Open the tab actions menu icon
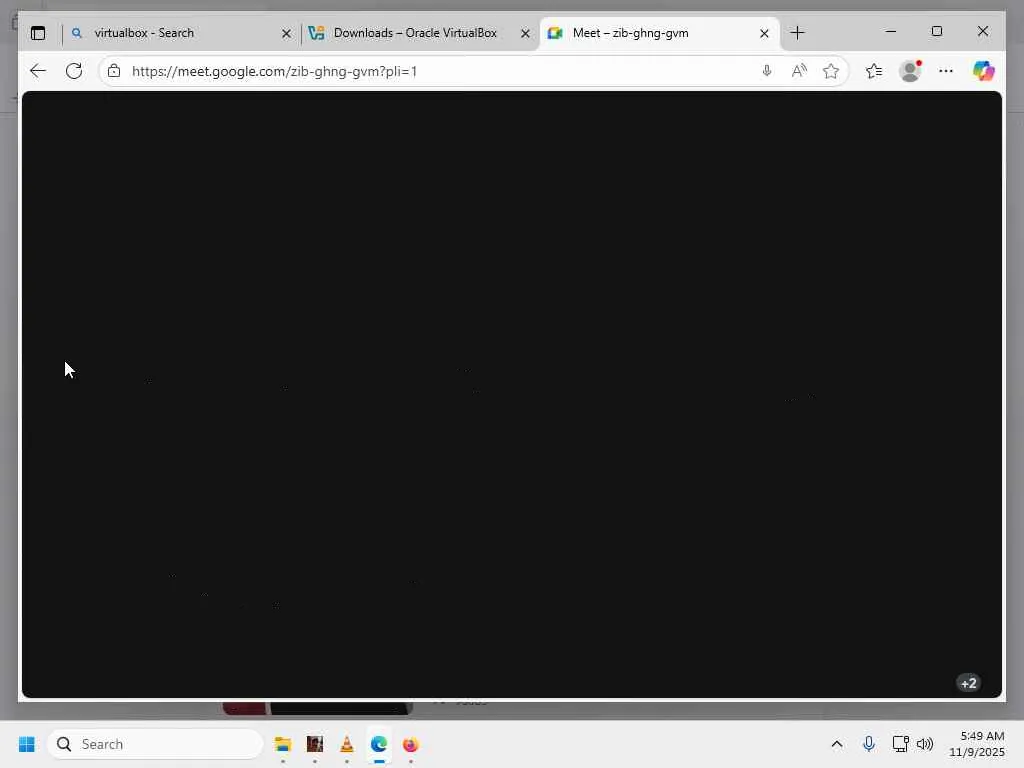Screen dimensions: 1024x768 38,33
